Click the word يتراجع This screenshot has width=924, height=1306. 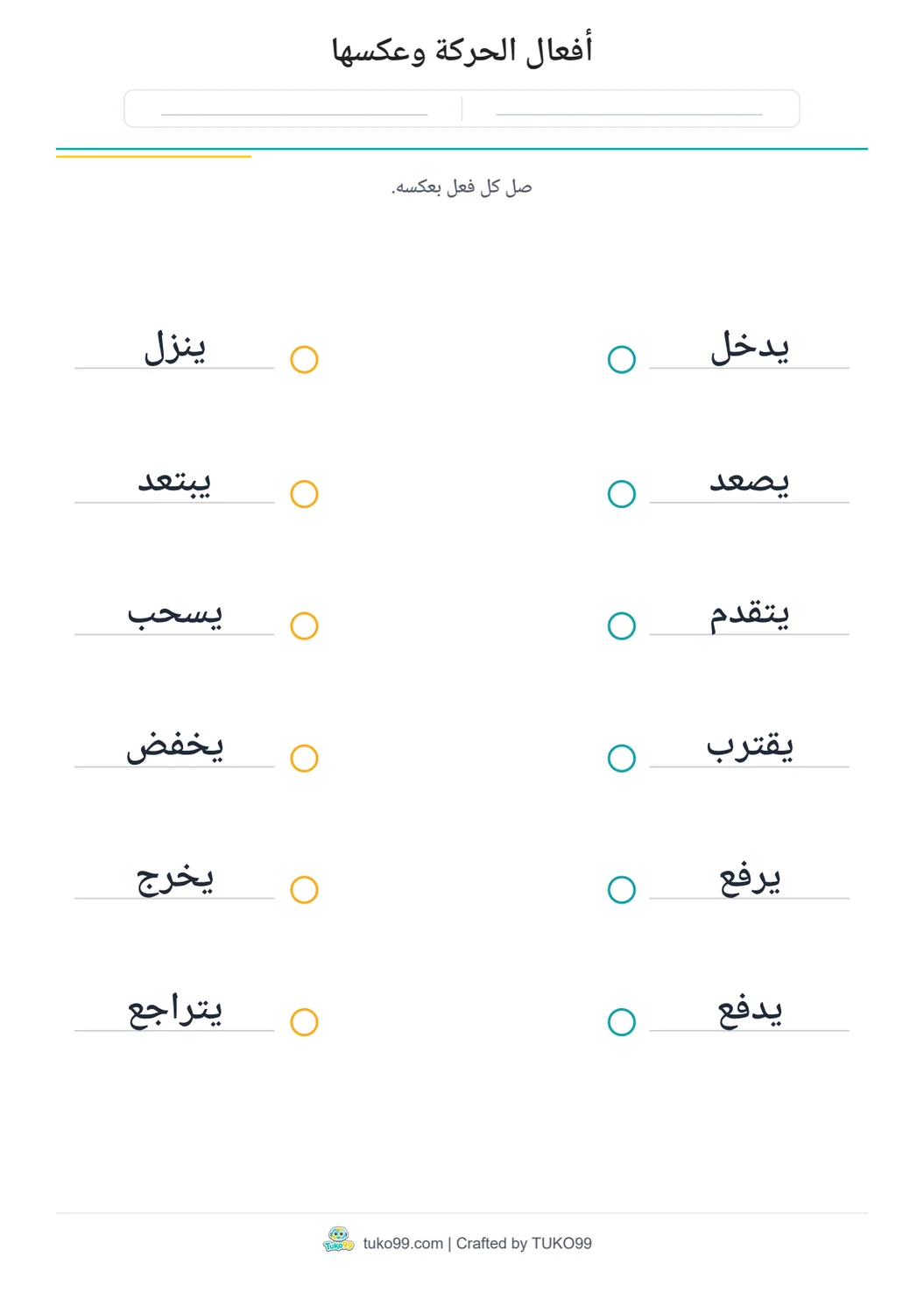[175, 1010]
